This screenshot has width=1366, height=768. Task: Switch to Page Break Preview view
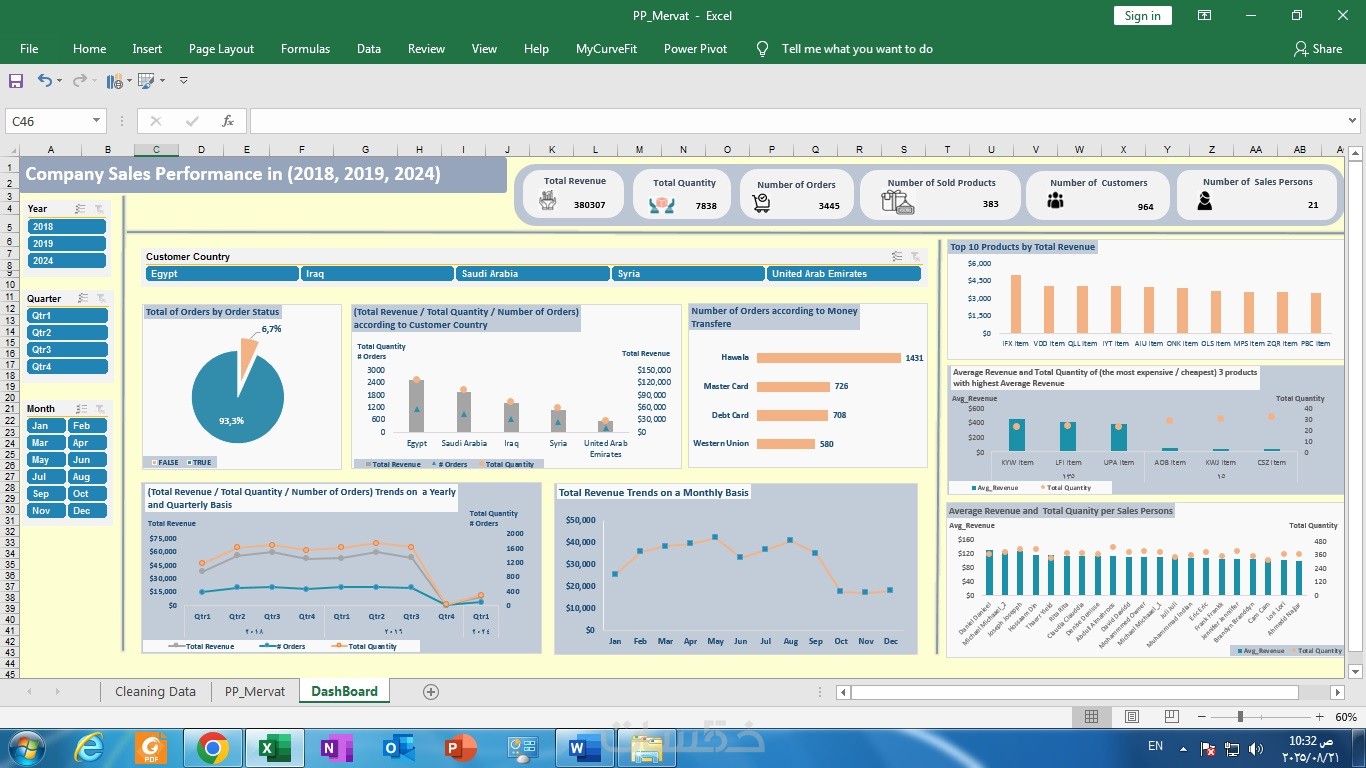pyautogui.click(x=1170, y=717)
